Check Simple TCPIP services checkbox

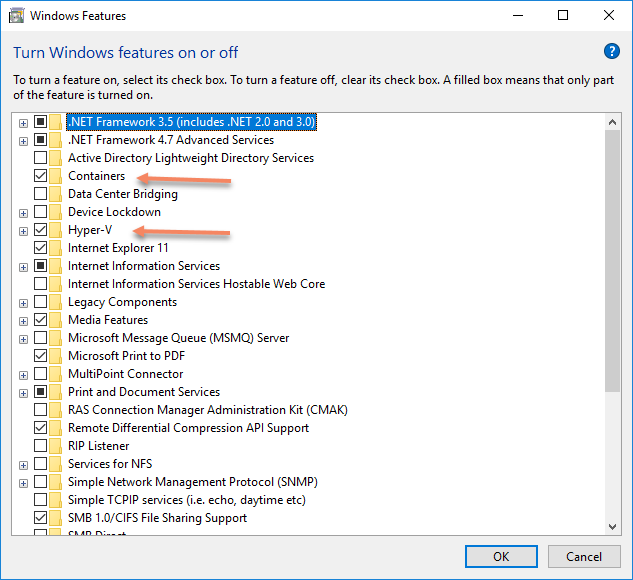40,500
